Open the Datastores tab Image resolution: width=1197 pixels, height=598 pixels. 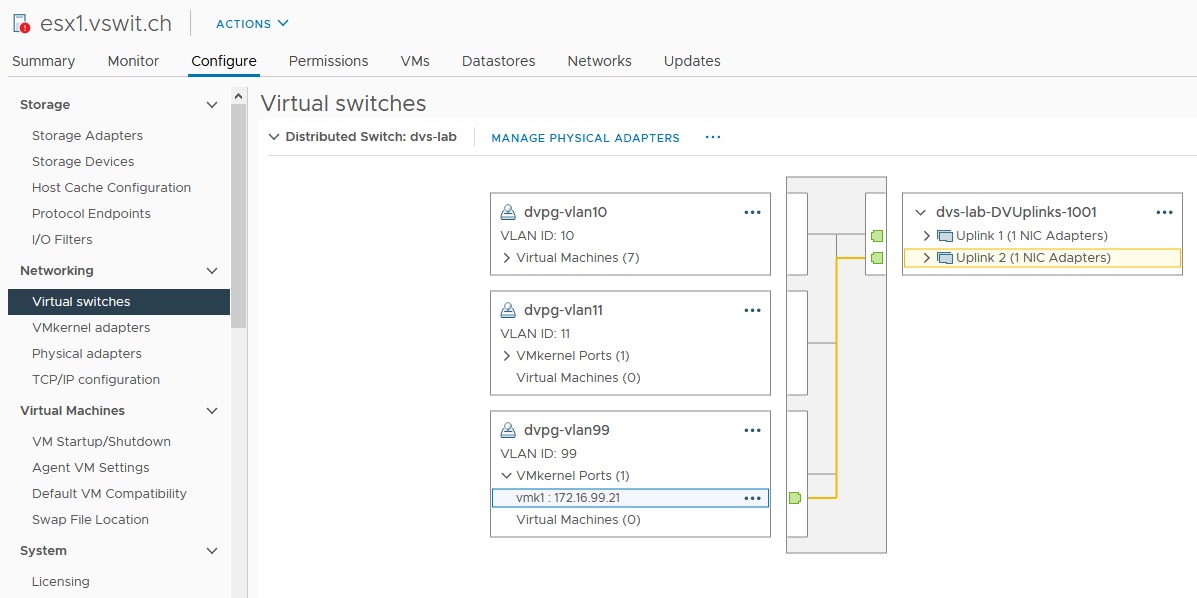pos(498,61)
